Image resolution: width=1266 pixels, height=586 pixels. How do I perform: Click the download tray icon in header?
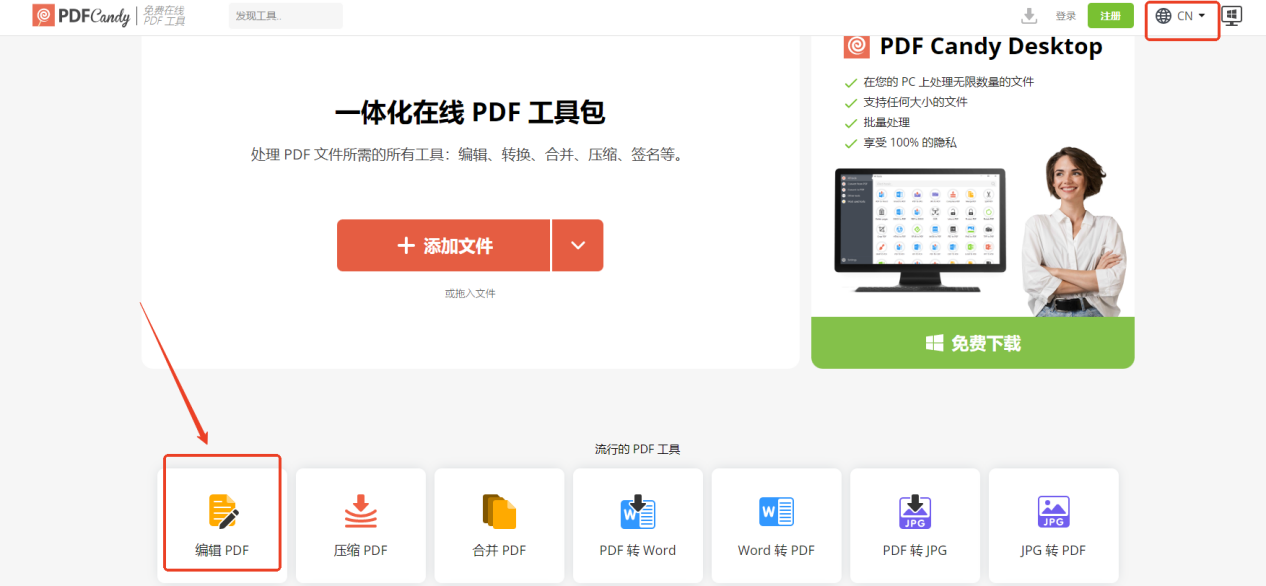[1029, 15]
